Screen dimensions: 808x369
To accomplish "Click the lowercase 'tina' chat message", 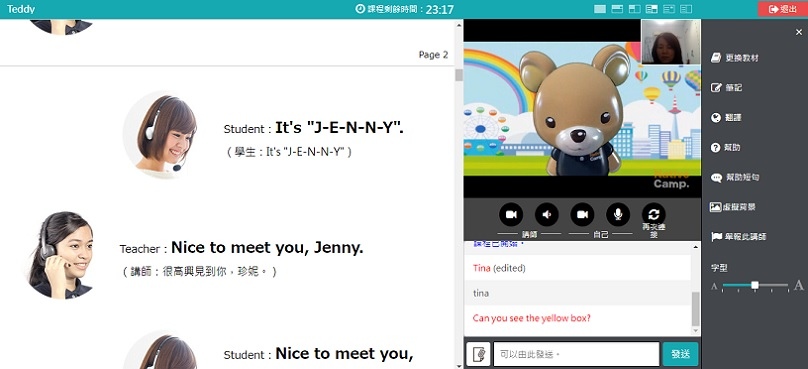I will [x=481, y=293].
